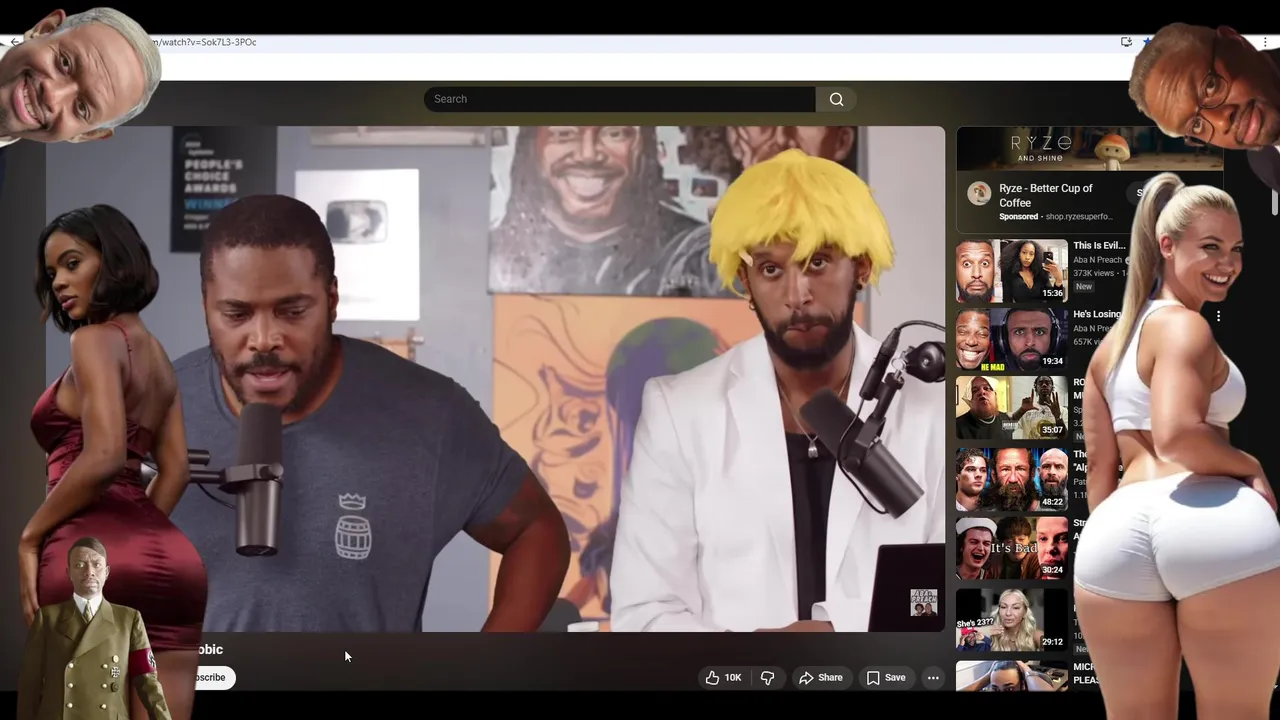Click the Ryze ad banner image
The image size is (1280, 720).
pos(1089,148)
